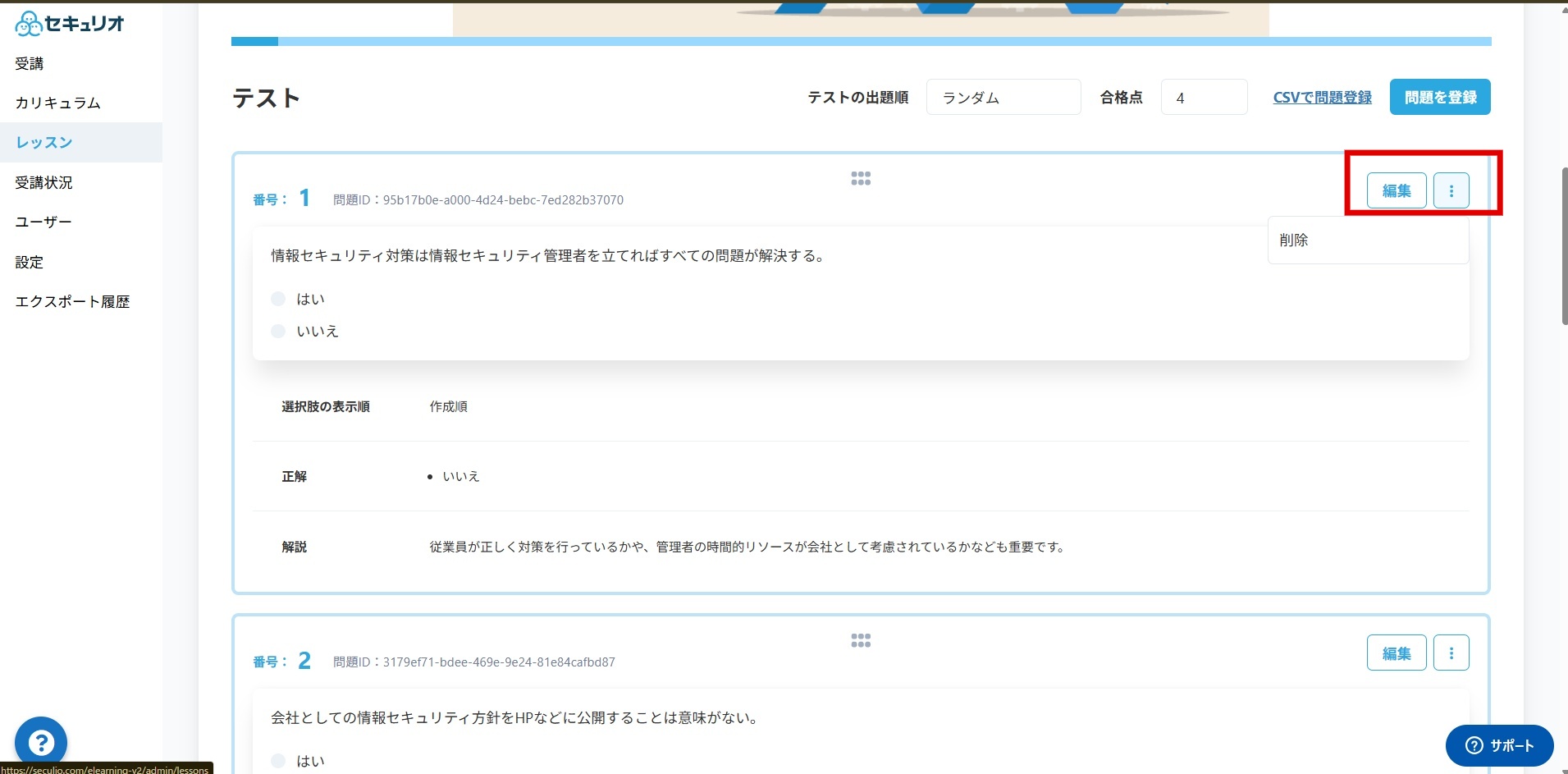The image size is (1568, 774).
Task: Open テストの出題順 dropdown showing ランダム
Action: (x=1003, y=98)
